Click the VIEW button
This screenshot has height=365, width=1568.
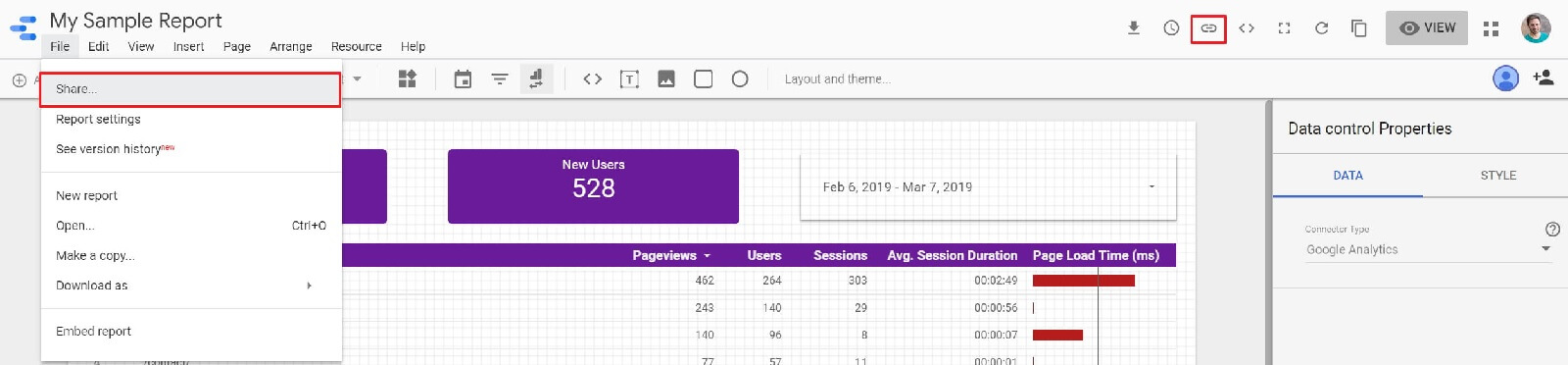1427,28
